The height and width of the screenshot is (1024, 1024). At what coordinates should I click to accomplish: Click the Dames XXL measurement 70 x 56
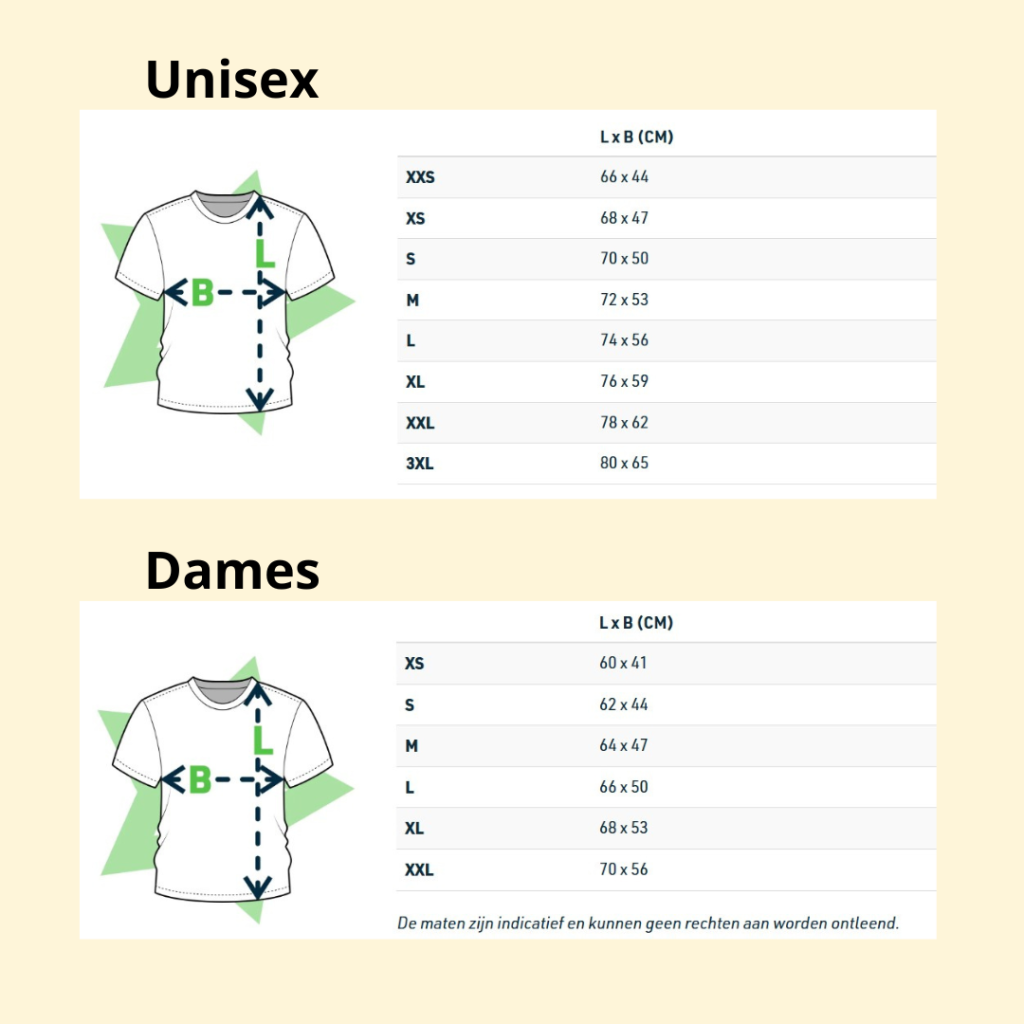624,869
